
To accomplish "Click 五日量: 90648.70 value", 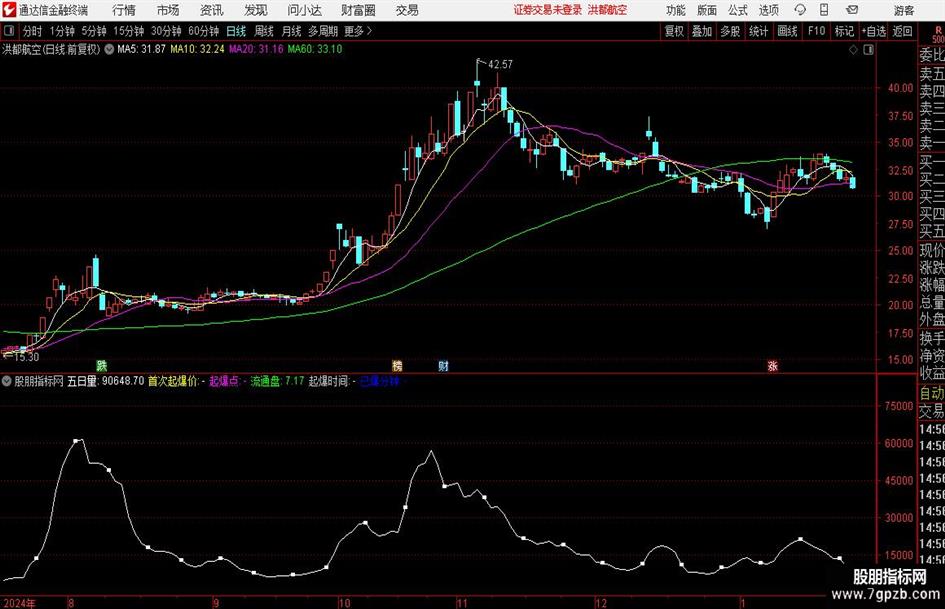I will [105, 381].
